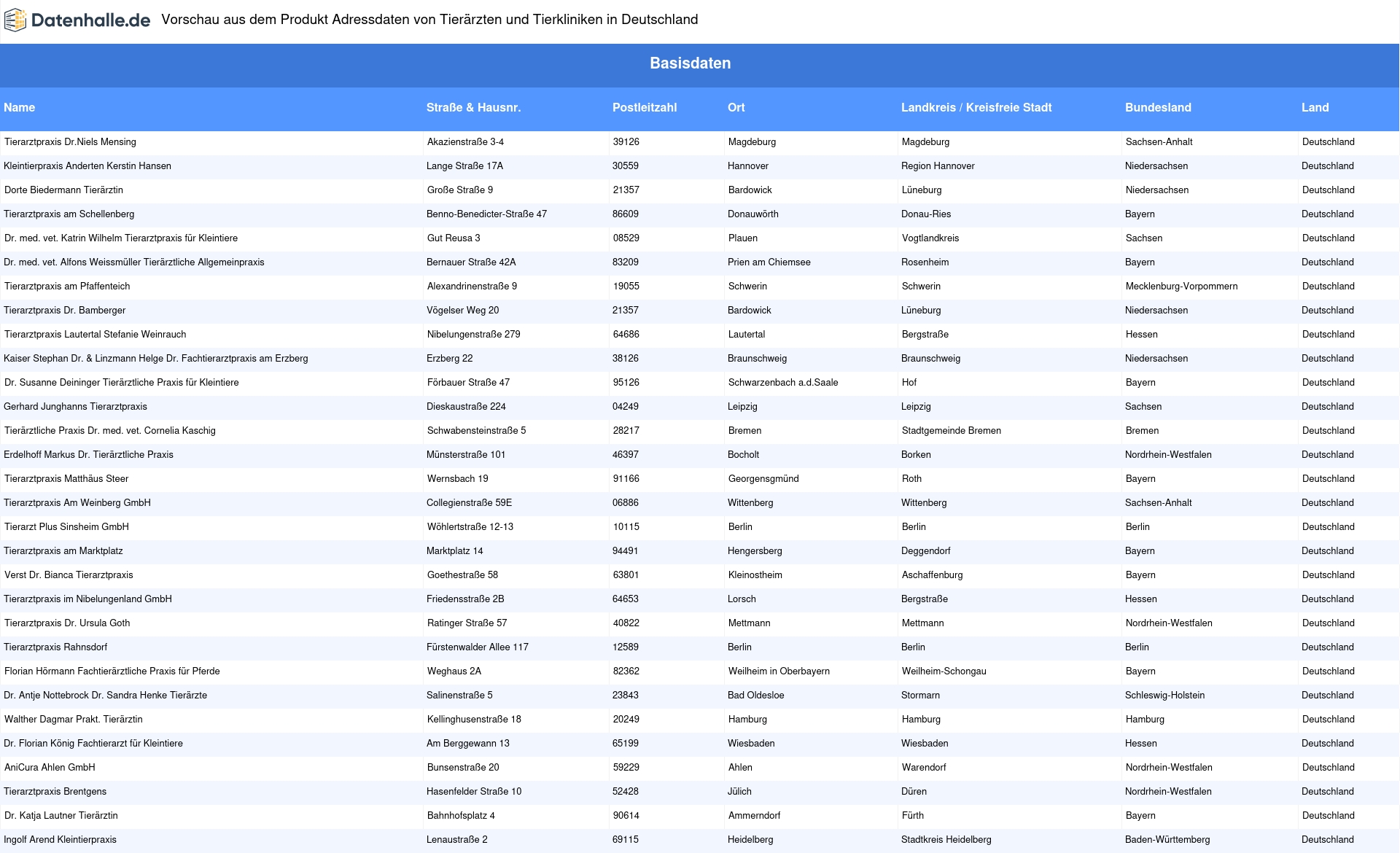Click district Aschaffenburg

coord(933,575)
